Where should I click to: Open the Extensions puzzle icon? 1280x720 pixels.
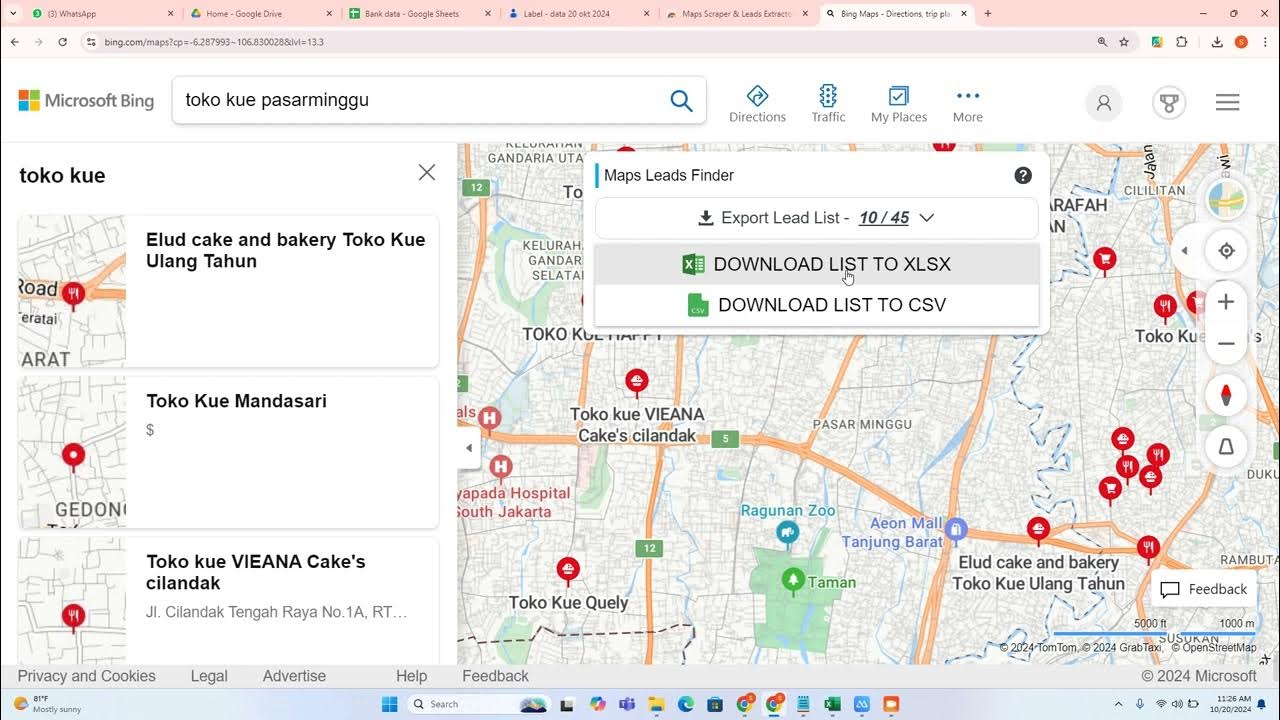click(1181, 42)
